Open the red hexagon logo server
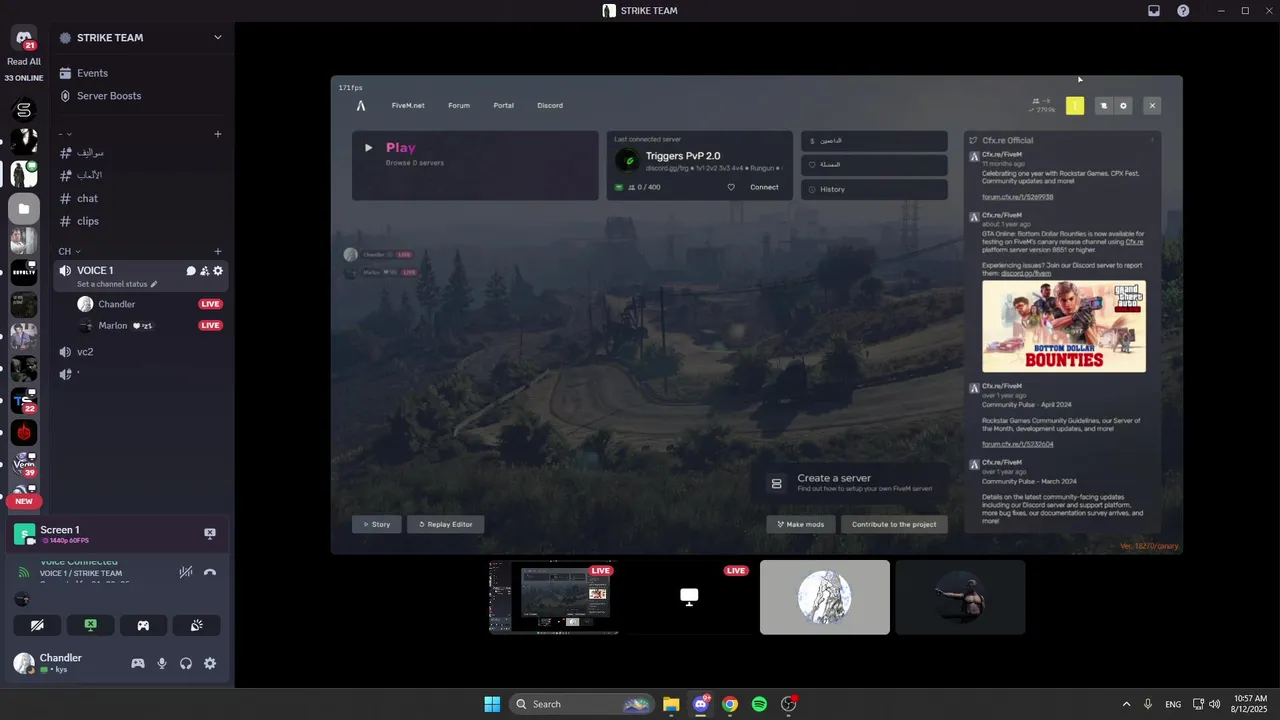This screenshot has width=1280, height=720. [x=24, y=433]
